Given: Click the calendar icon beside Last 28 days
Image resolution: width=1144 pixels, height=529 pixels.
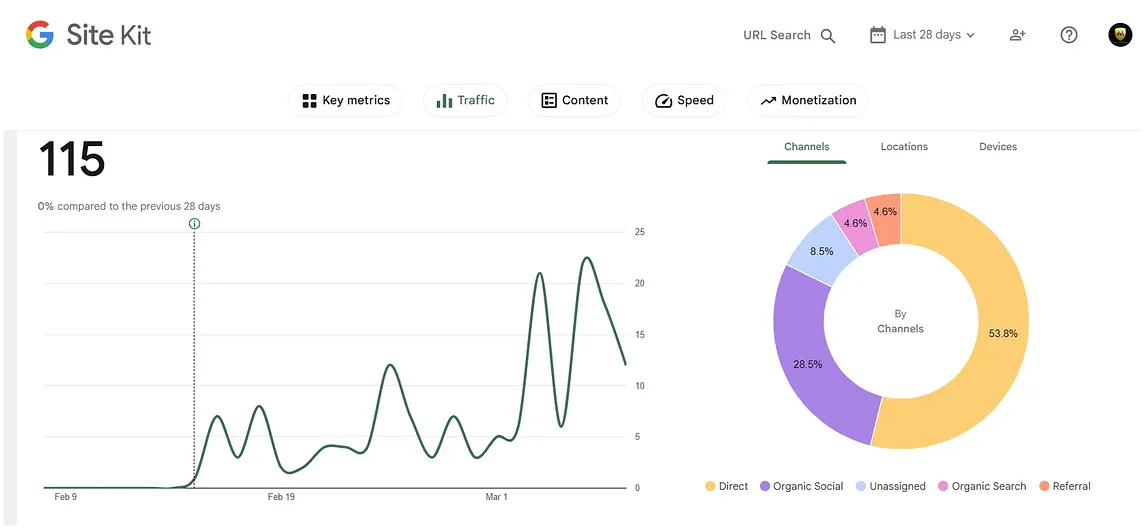Looking at the screenshot, I should (878, 35).
